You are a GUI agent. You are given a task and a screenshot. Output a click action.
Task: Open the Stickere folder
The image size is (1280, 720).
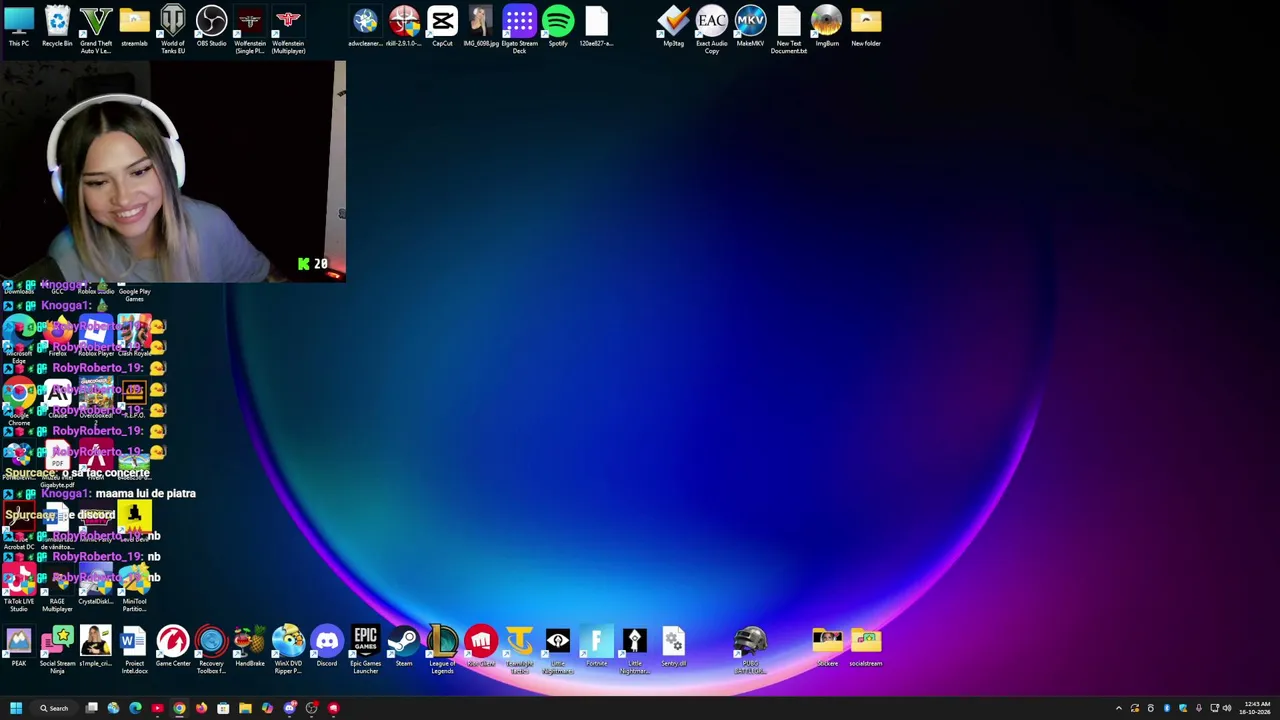coord(827,646)
